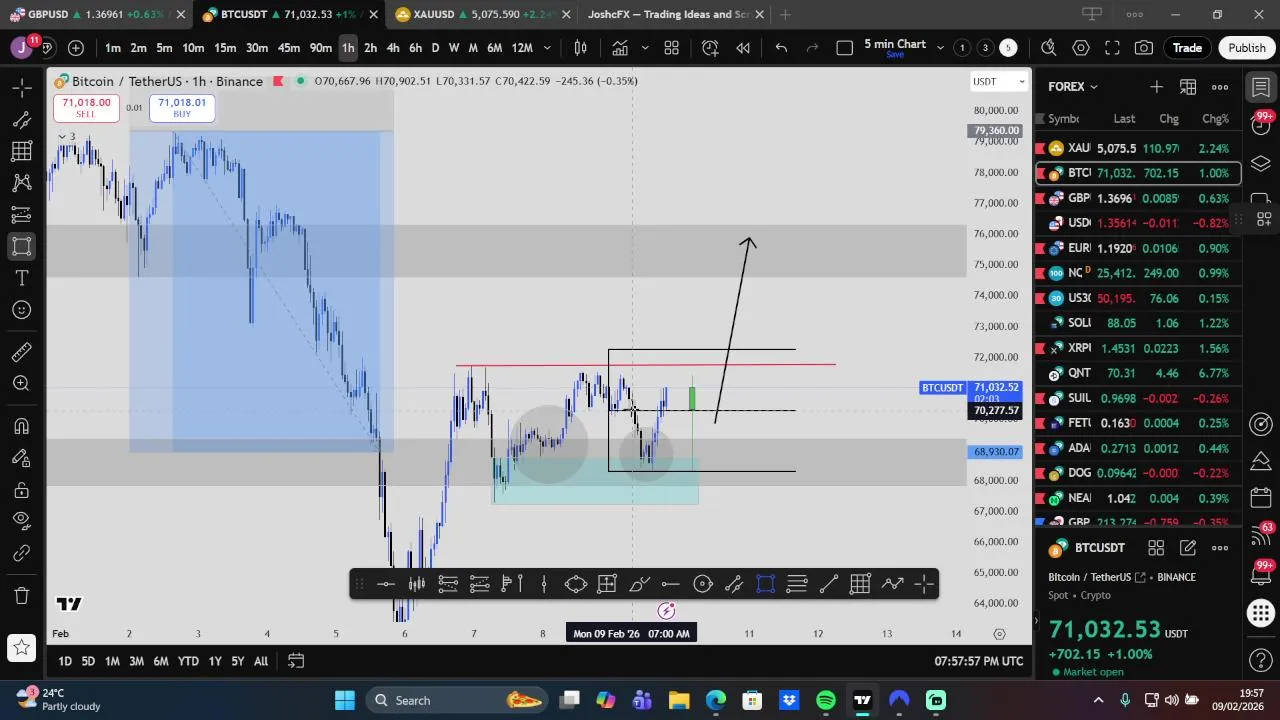The width and height of the screenshot is (1280, 720).
Task: Open quick search in top bar
Action: (x=1048, y=48)
